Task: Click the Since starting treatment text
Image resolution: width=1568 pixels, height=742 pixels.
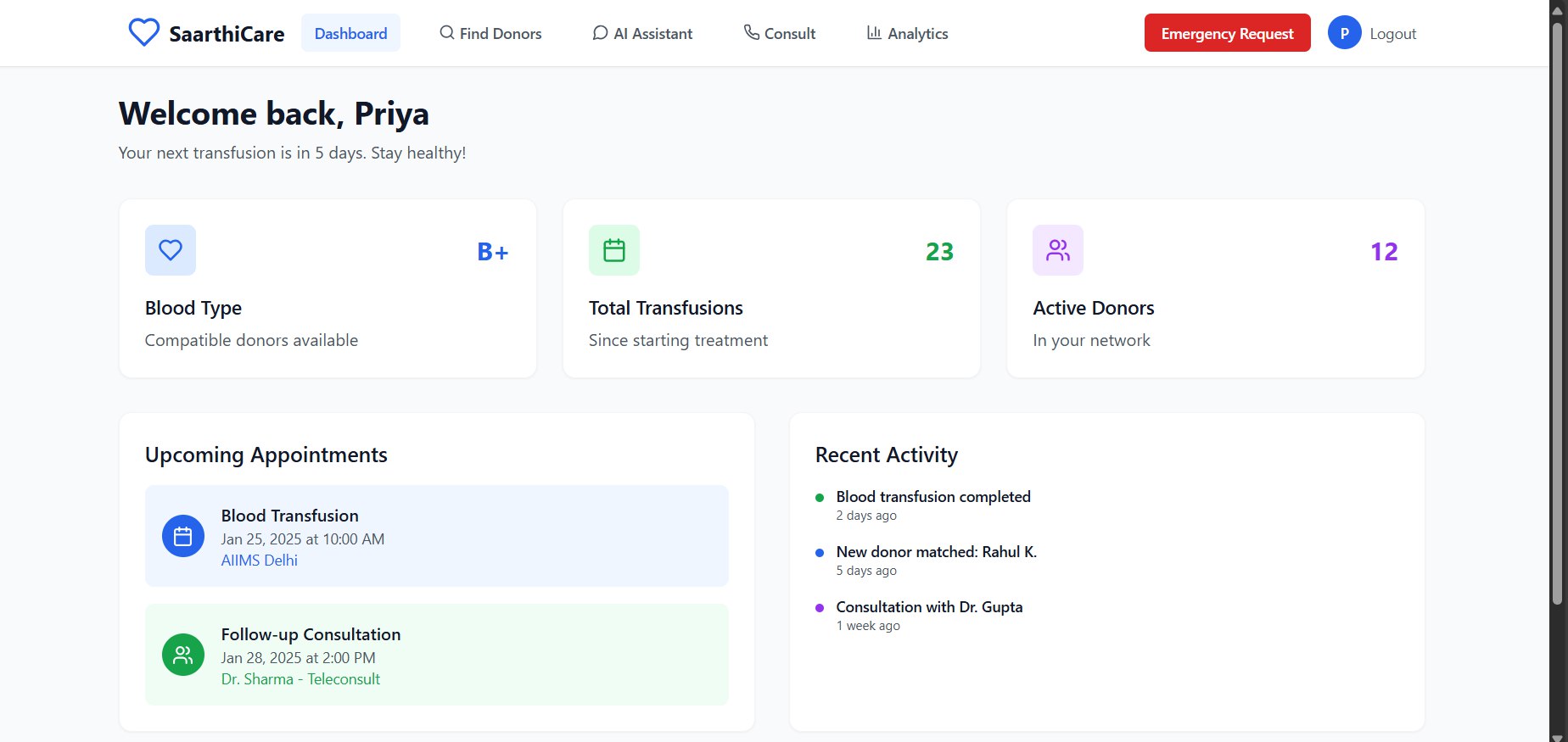Action: (x=678, y=340)
